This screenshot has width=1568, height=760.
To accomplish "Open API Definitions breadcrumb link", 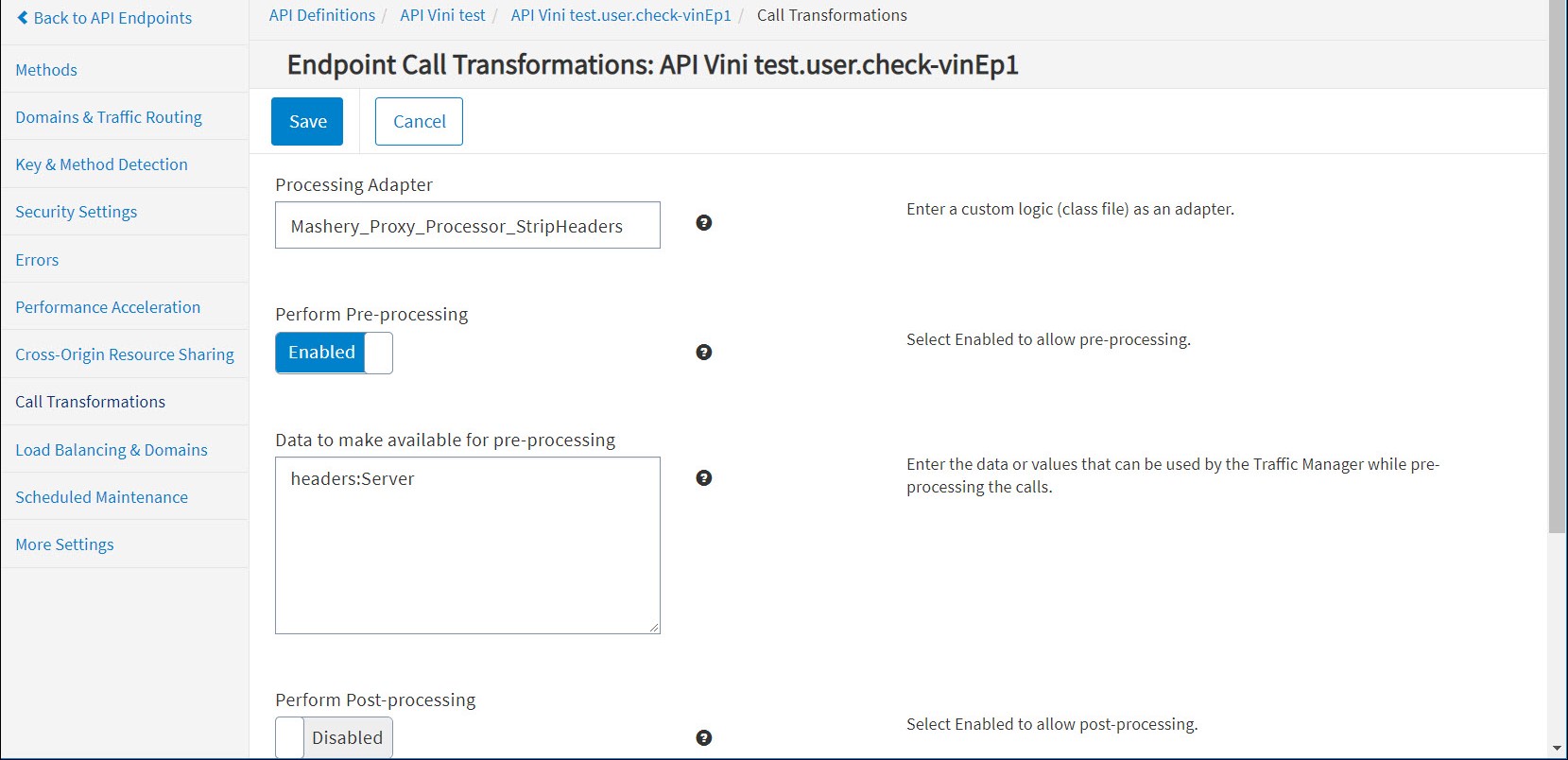I will 321,15.
